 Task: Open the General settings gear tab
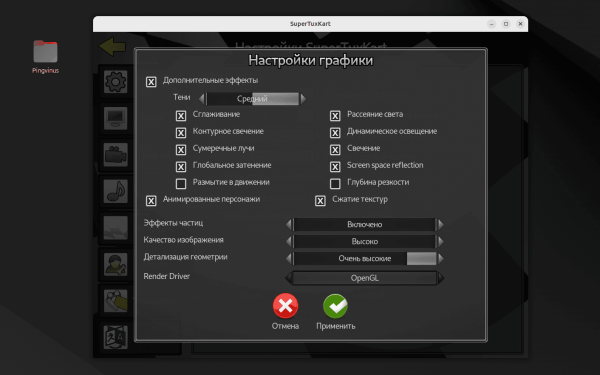click(x=115, y=82)
